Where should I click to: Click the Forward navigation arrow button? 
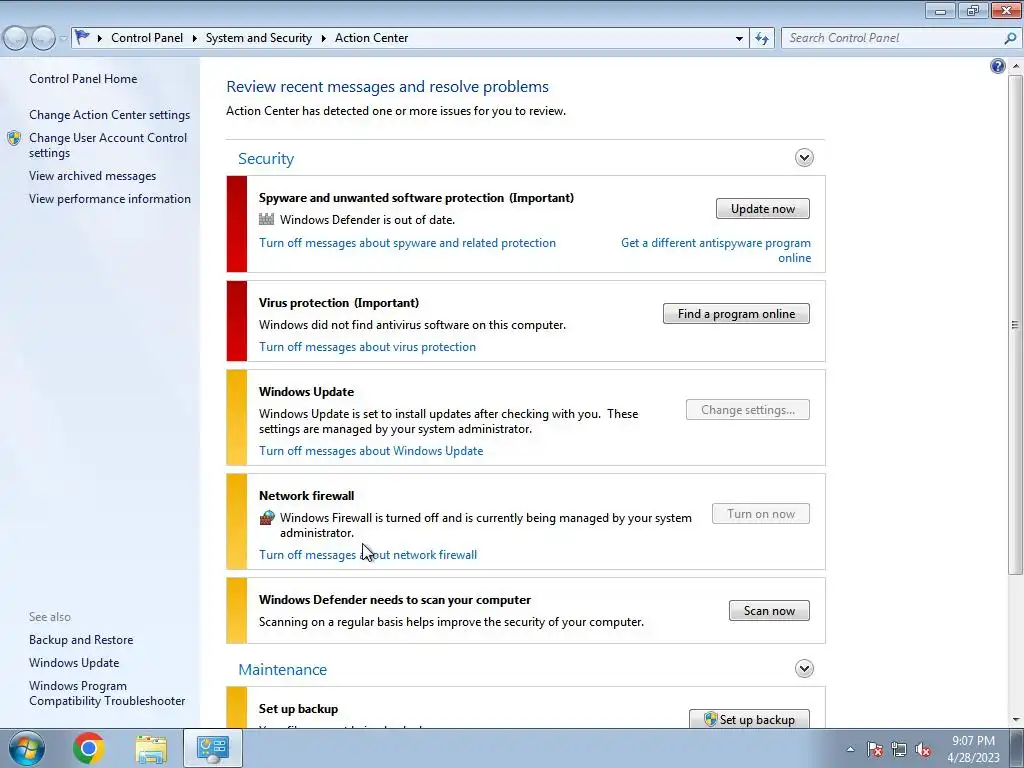(x=43, y=38)
